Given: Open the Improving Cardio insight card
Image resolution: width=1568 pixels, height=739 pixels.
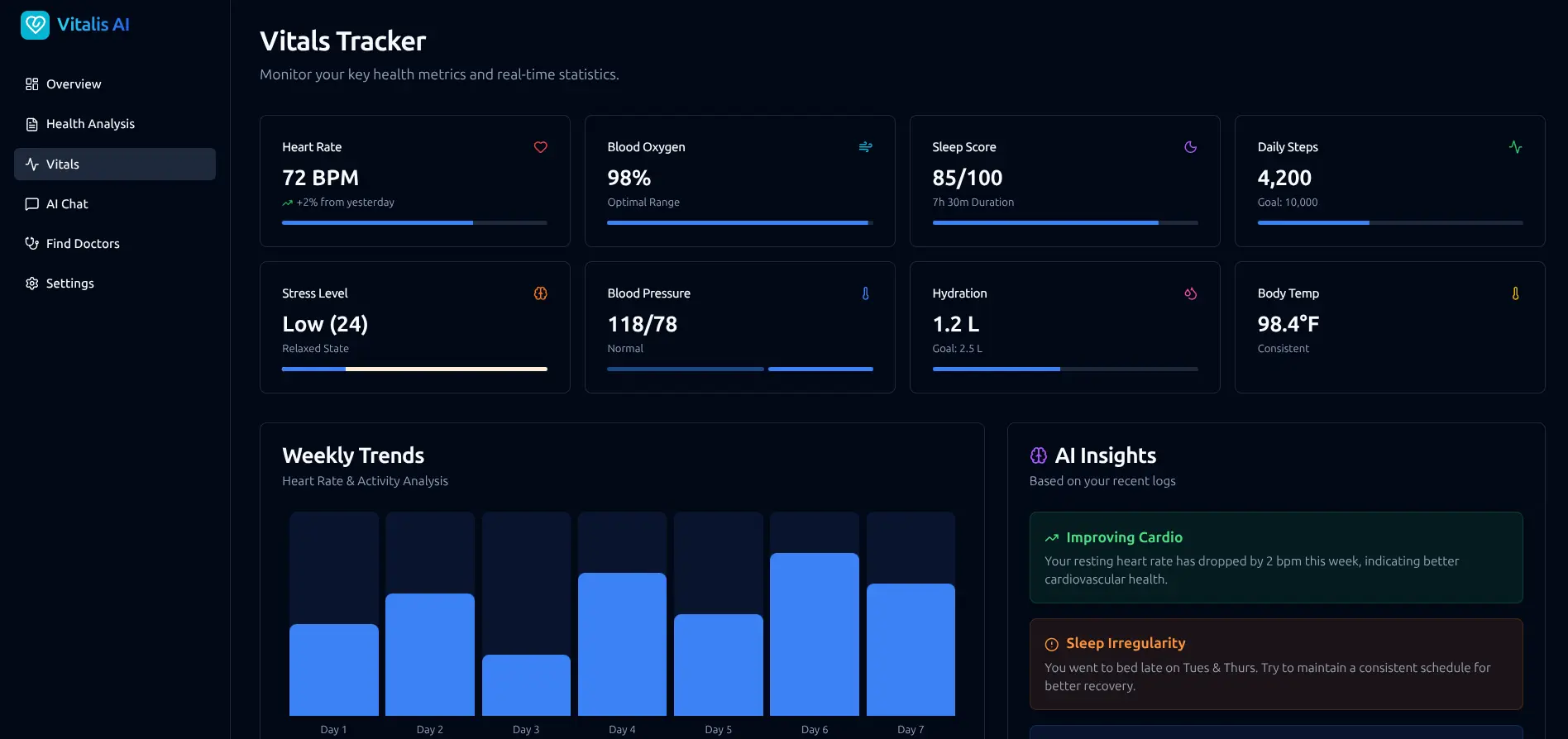Looking at the screenshot, I should coord(1275,557).
